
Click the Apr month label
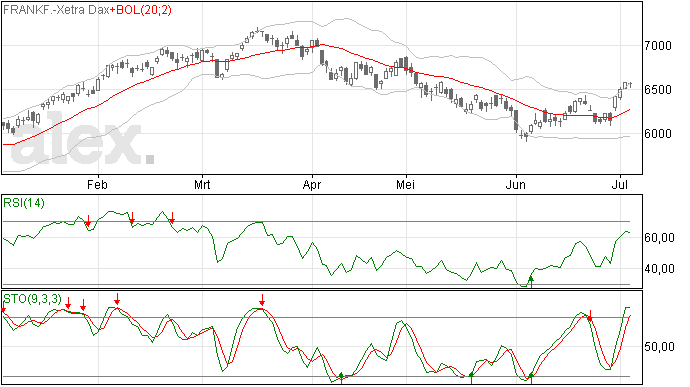pos(312,184)
